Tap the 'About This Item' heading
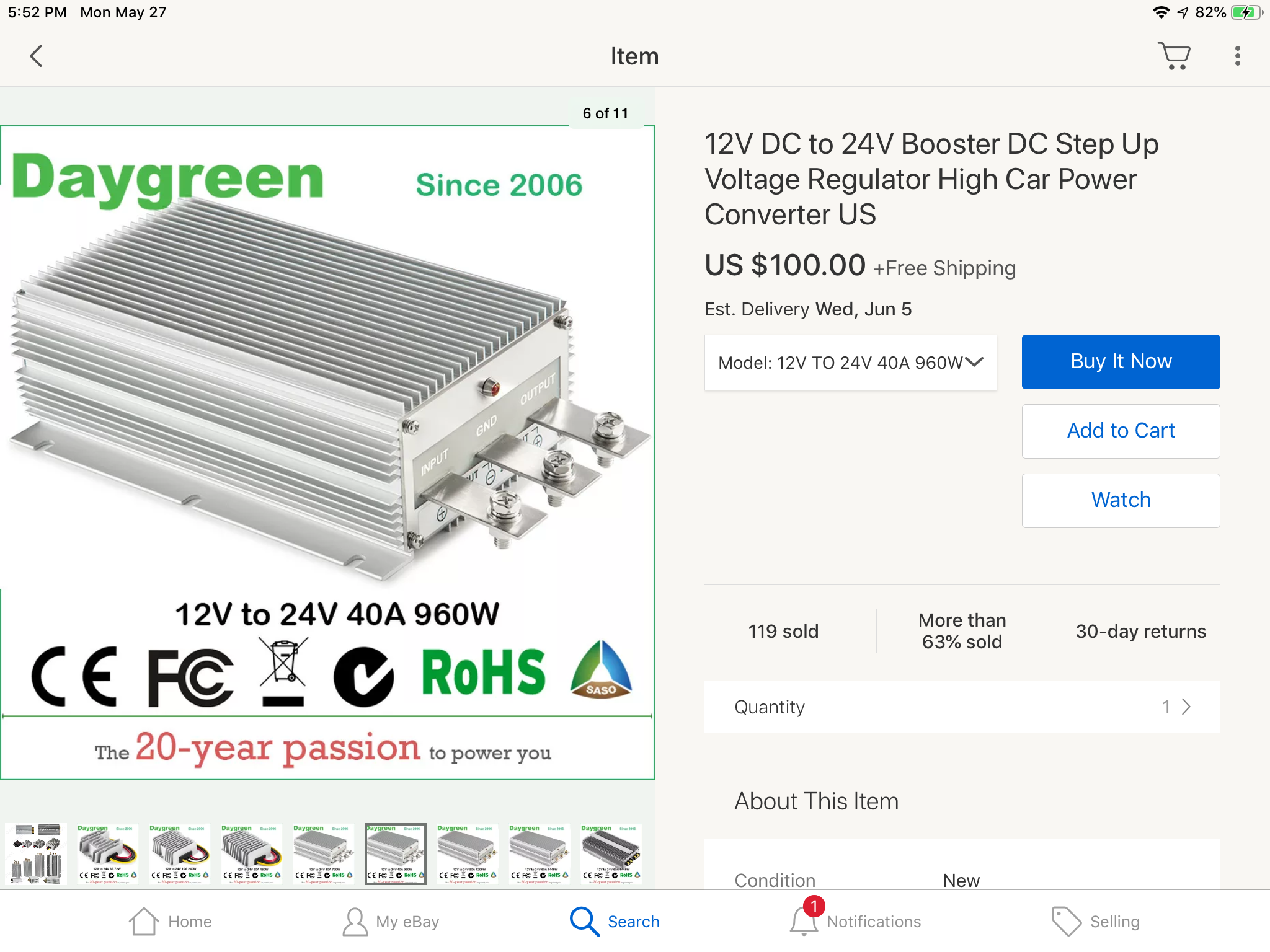This screenshot has width=1270, height=952. (816, 801)
